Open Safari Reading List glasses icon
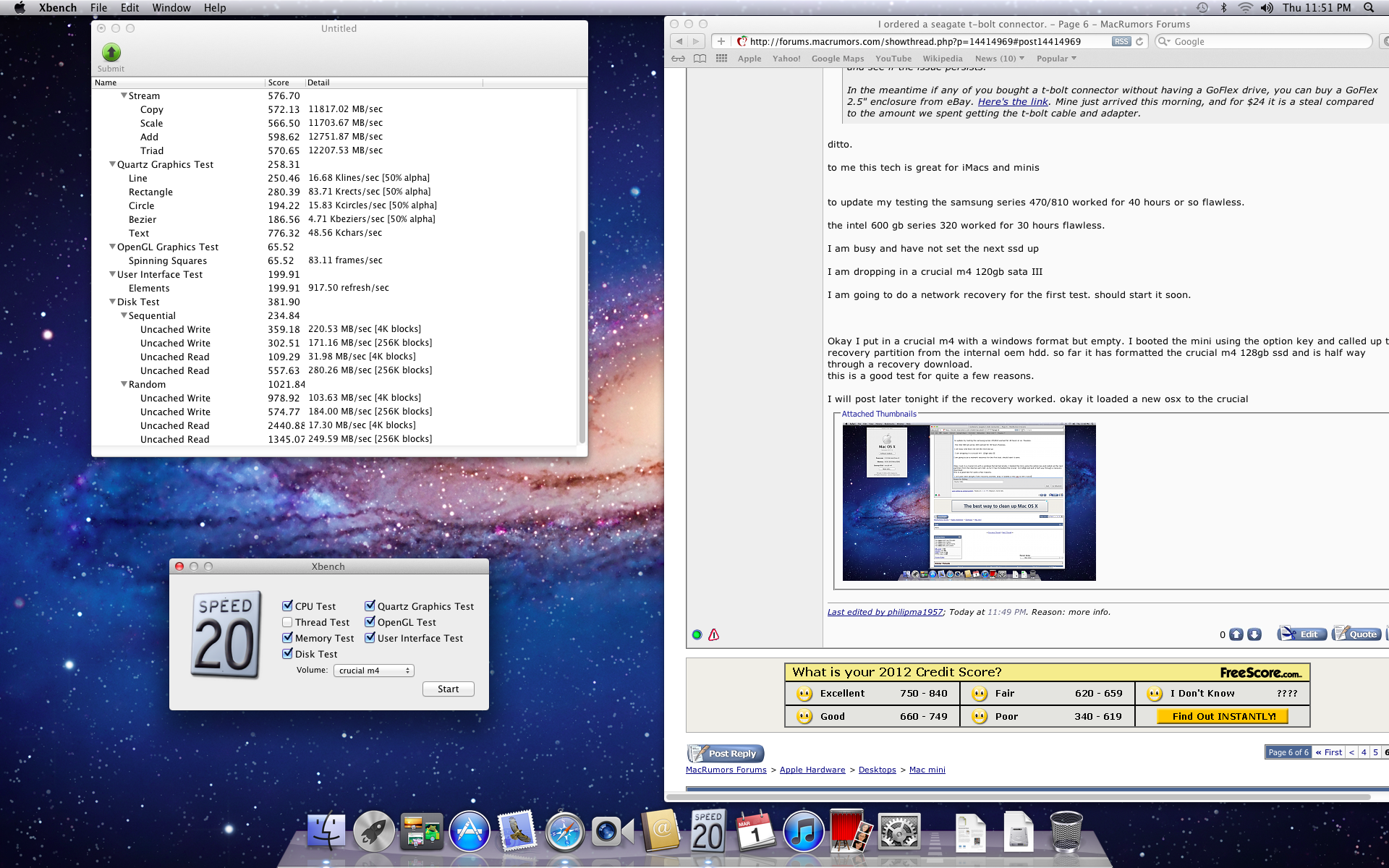This screenshot has width=1389, height=868. point(678,59)
